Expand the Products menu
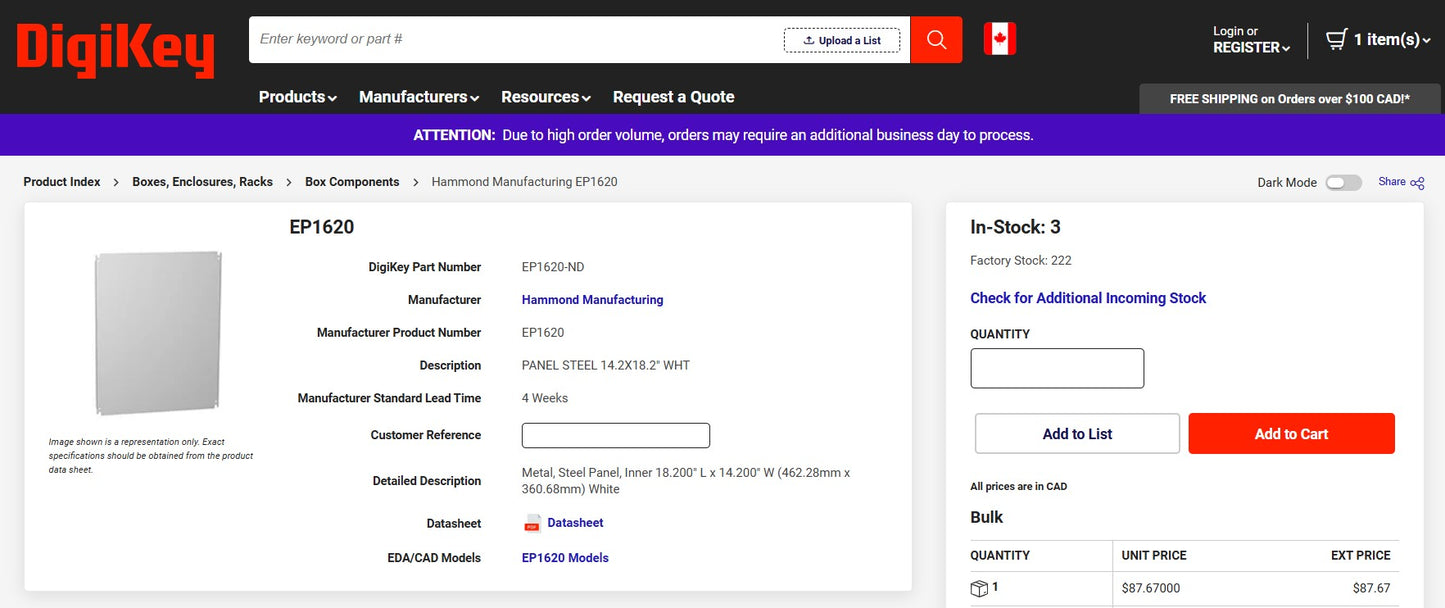The image size is (1445, 608). [297, 97]
